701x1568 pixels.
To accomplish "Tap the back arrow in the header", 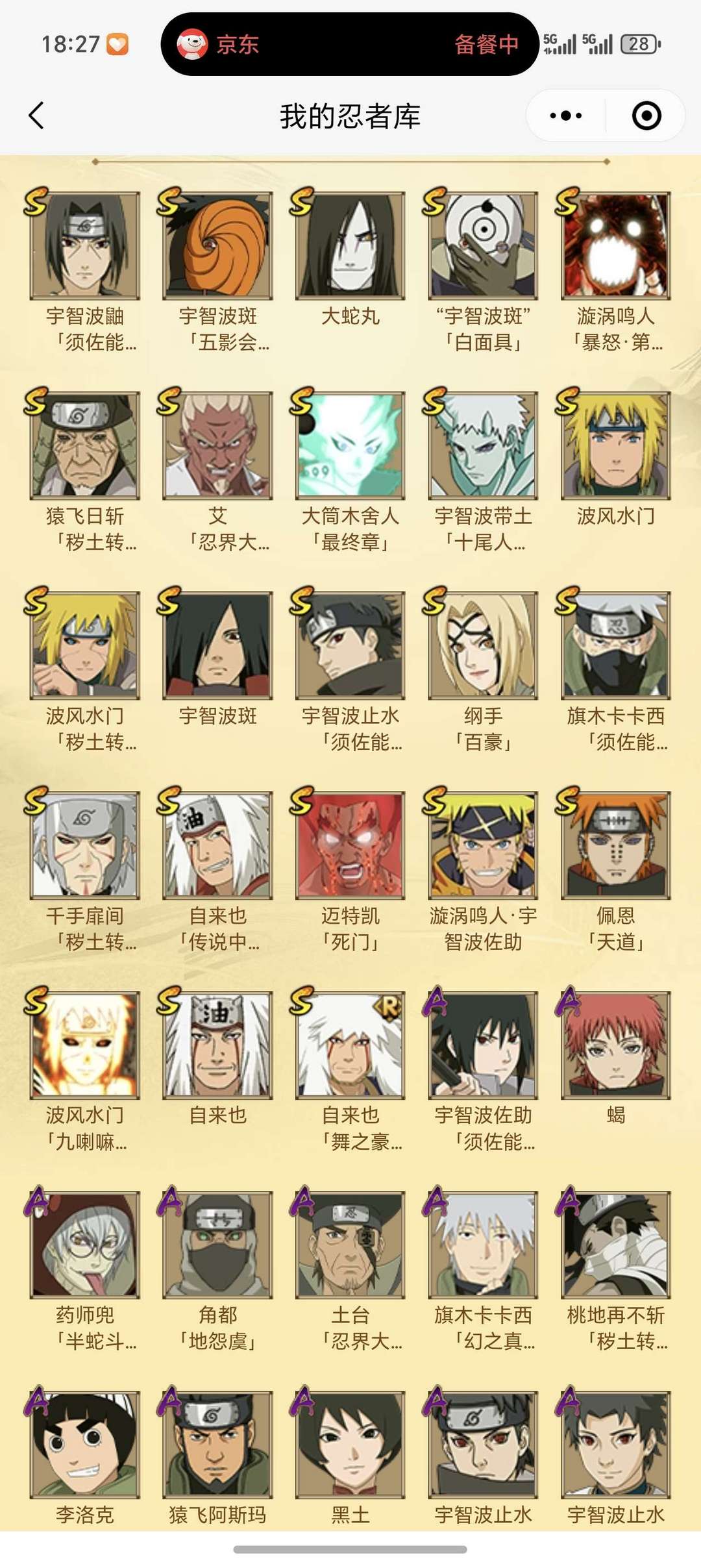I will (x=36, y=116).
